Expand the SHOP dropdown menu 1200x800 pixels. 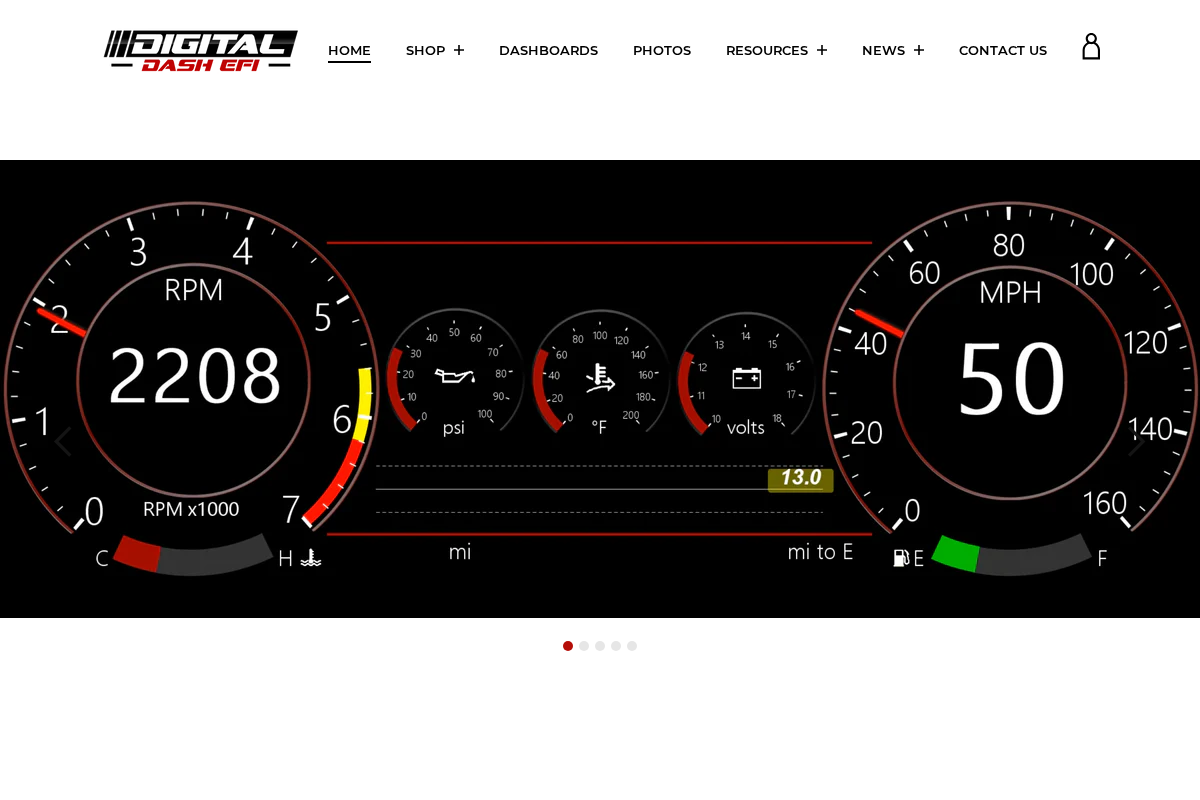(x=435, y=50)
